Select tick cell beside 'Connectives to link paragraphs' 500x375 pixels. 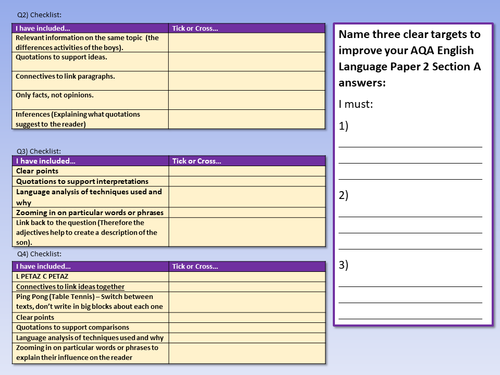[247, 81]
